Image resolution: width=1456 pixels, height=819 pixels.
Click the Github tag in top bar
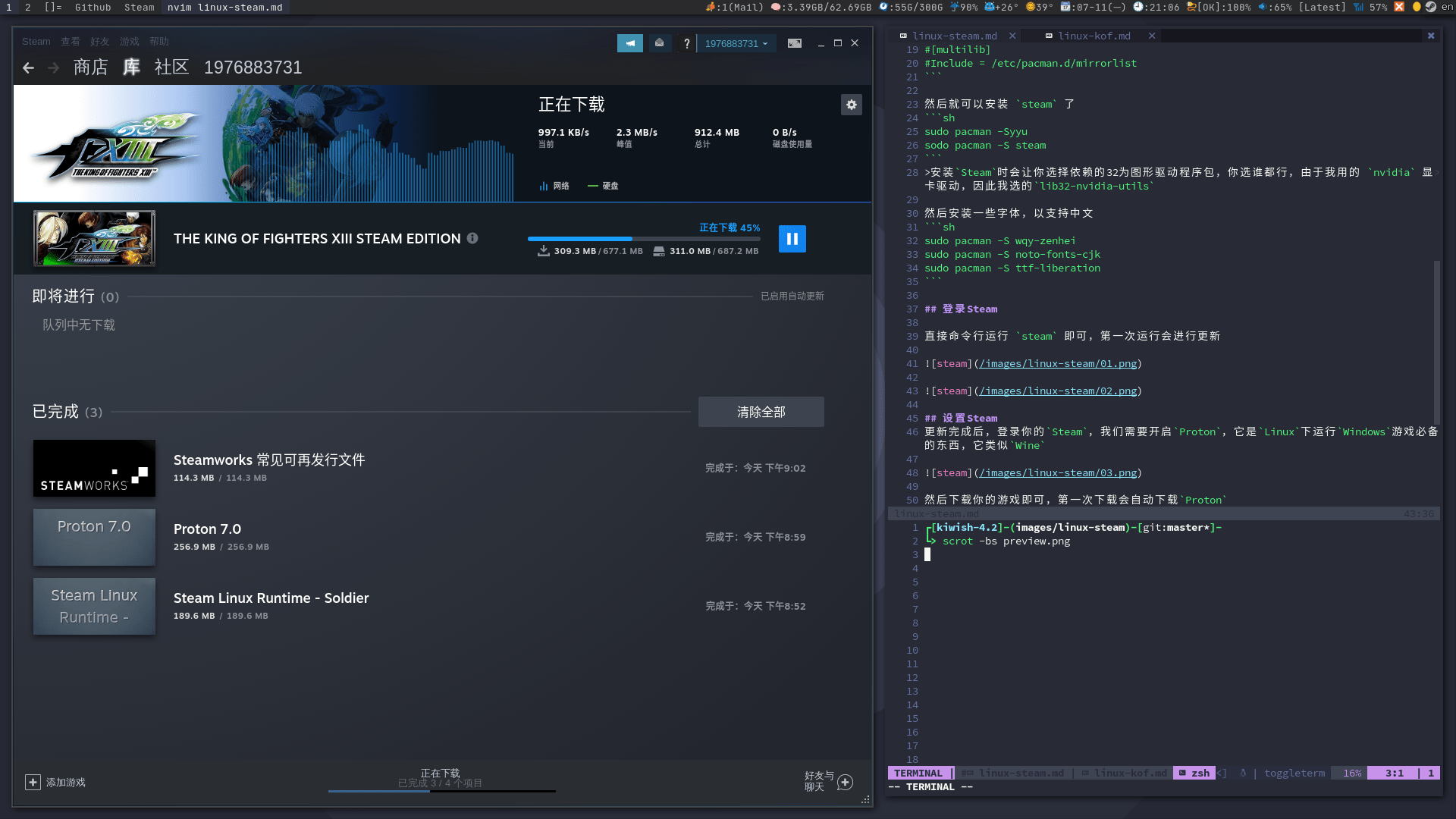(x=93, y=7)
